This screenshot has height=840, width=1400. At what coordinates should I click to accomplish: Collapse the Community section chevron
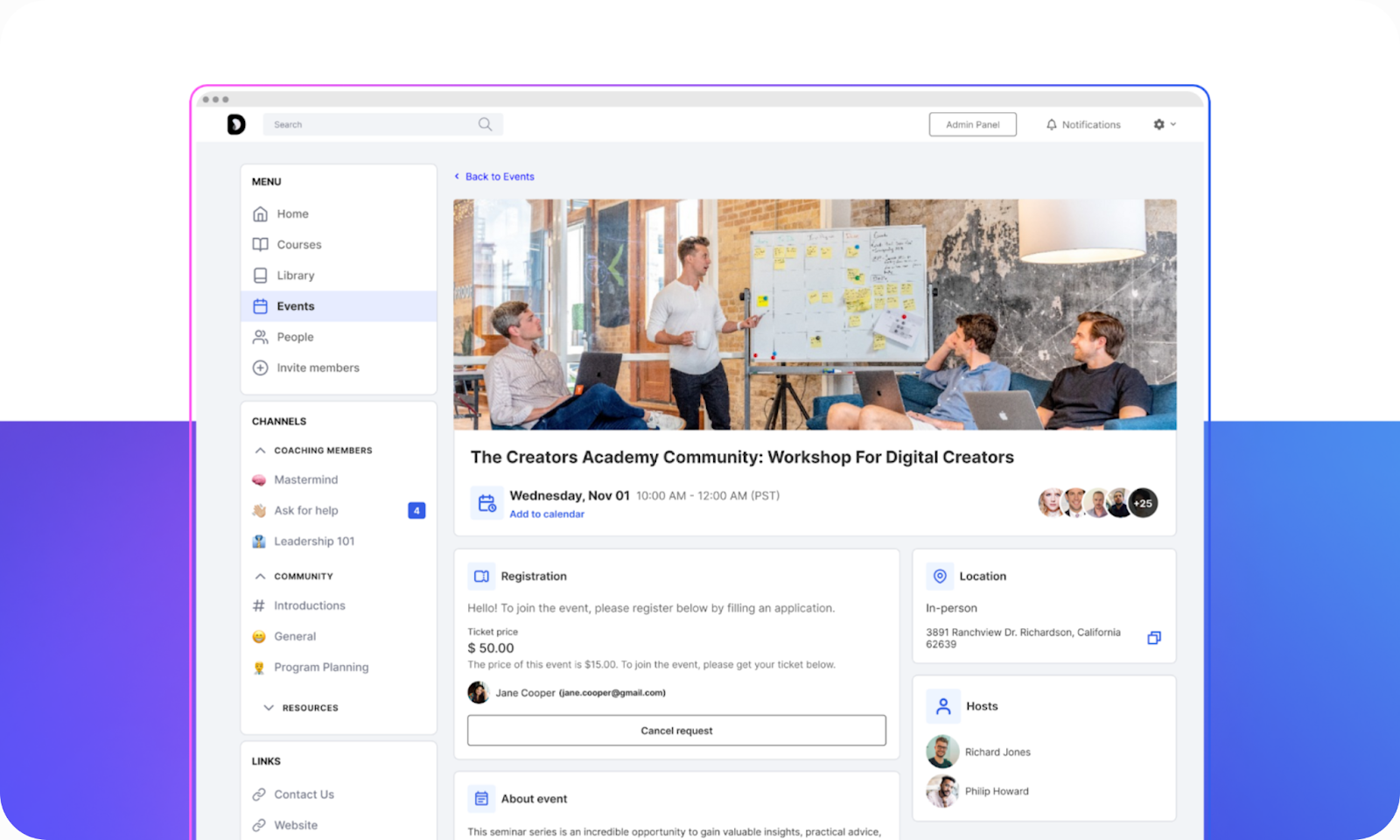tap(260, 576)
